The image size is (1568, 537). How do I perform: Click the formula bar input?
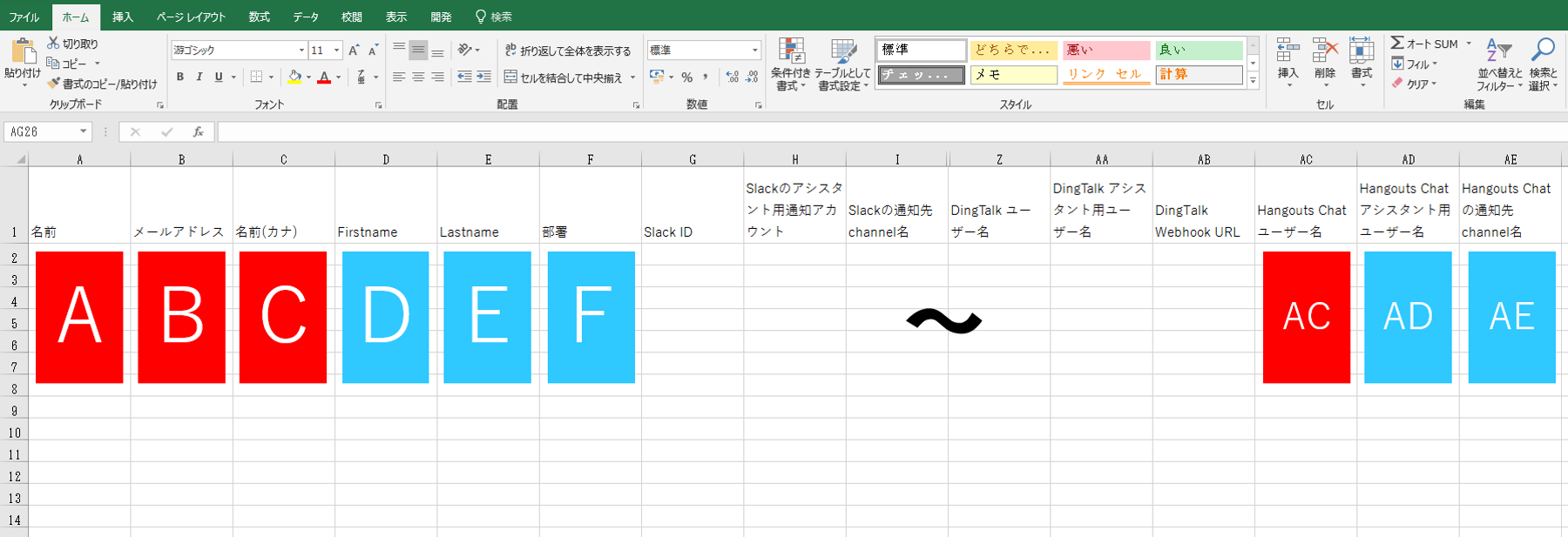click(x=892, y=131)
